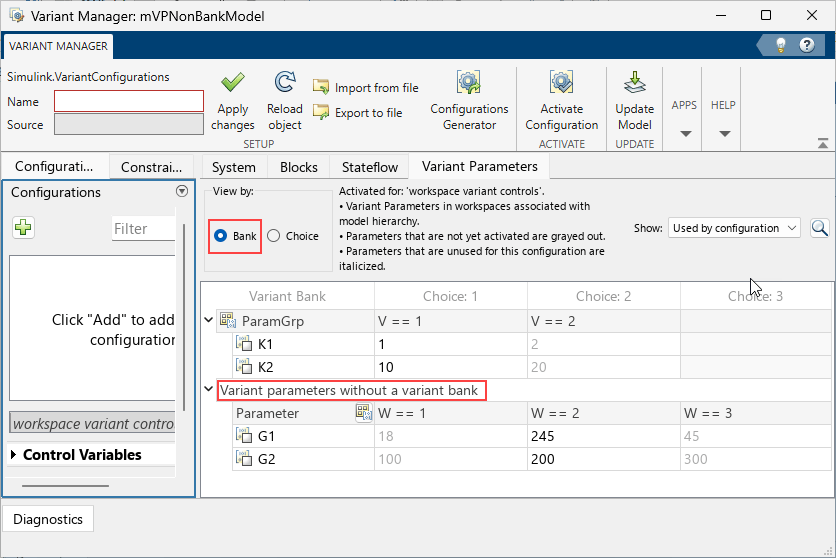Switch to the Configurations tab
This screenshot has width=836, height=558.
click(54, 167)
